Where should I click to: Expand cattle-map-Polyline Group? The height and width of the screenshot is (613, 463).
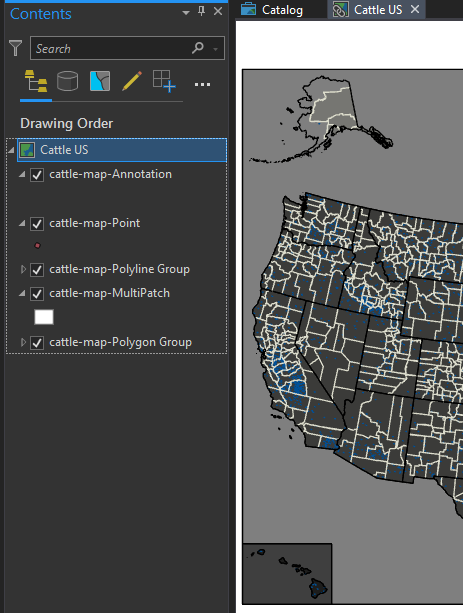point(23,269)
